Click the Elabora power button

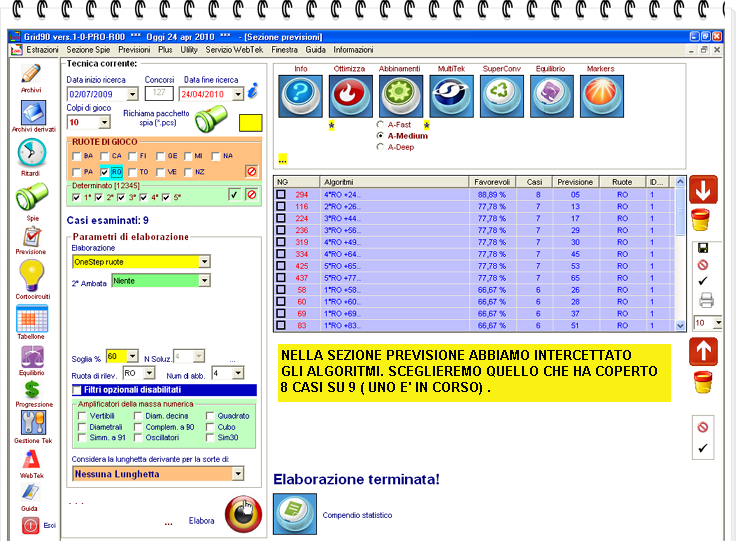tap(243, 514)
